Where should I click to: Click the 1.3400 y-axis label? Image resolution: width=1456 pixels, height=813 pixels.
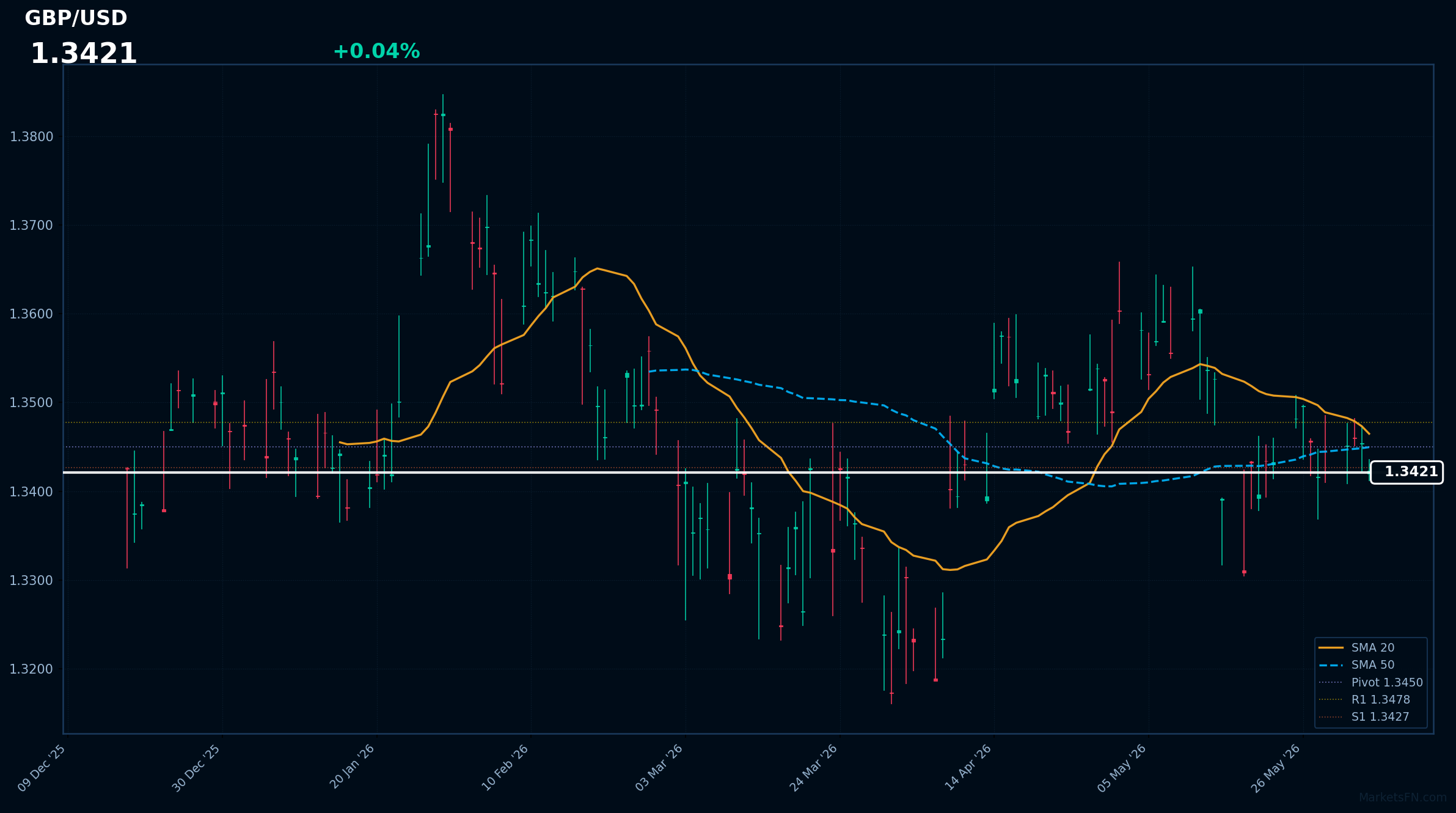[x=32, y=491]
